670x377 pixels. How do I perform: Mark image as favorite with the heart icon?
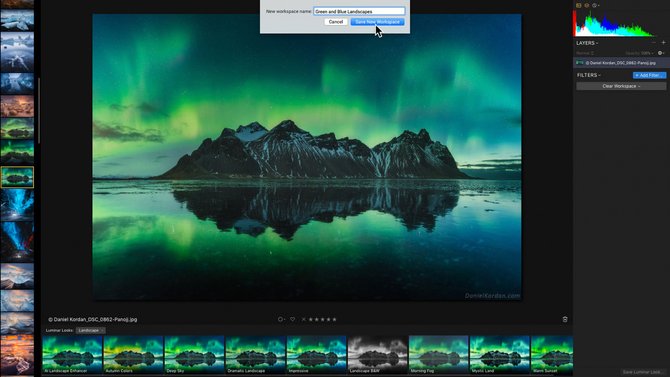292,319
